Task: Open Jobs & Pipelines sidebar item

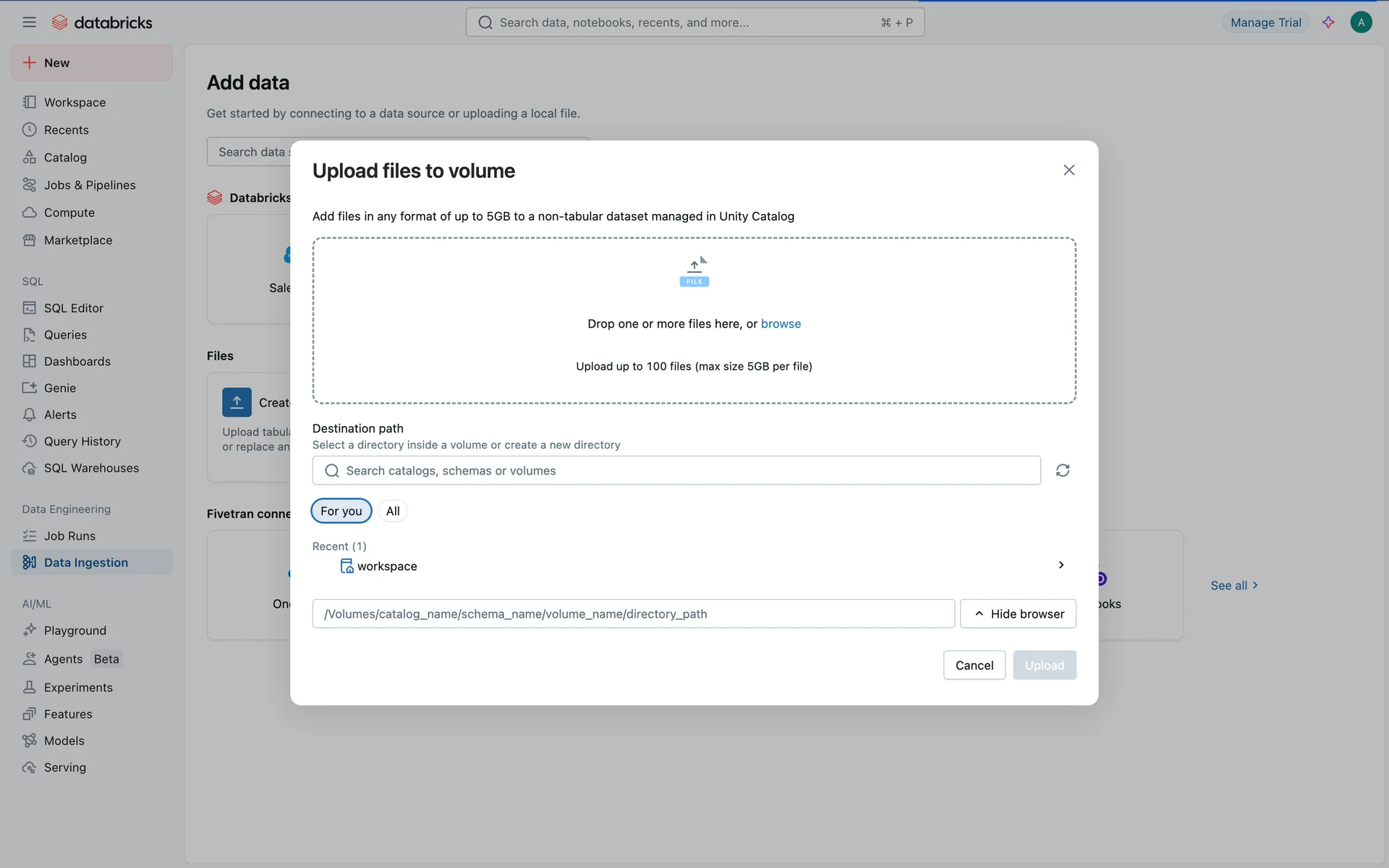Action: click(x=90, y=185)
